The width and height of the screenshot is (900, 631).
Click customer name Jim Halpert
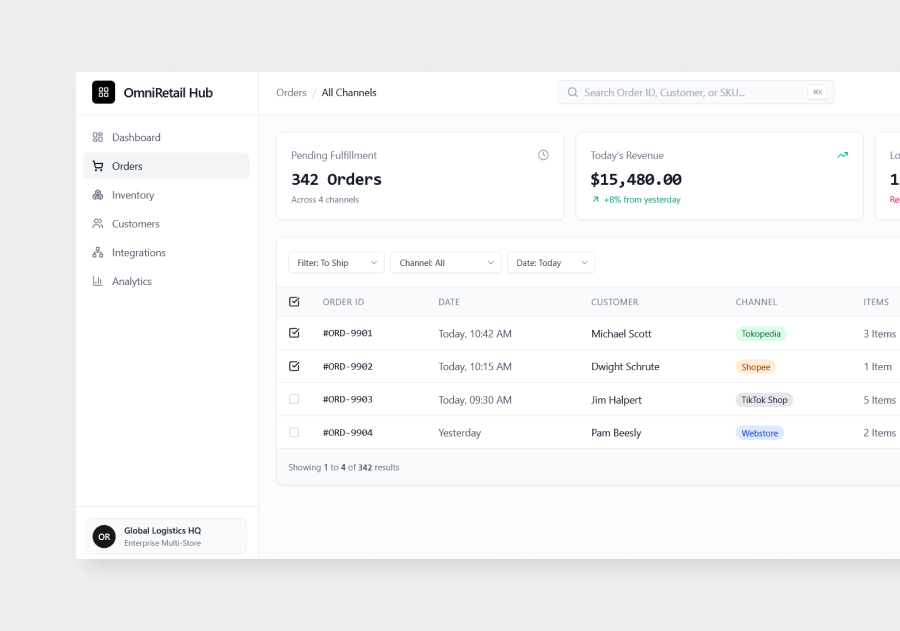[616, 400]
